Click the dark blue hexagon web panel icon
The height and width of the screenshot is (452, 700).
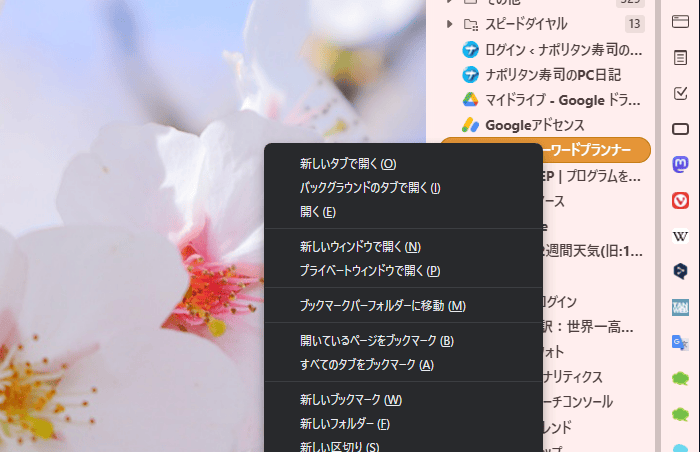[680, 271]
